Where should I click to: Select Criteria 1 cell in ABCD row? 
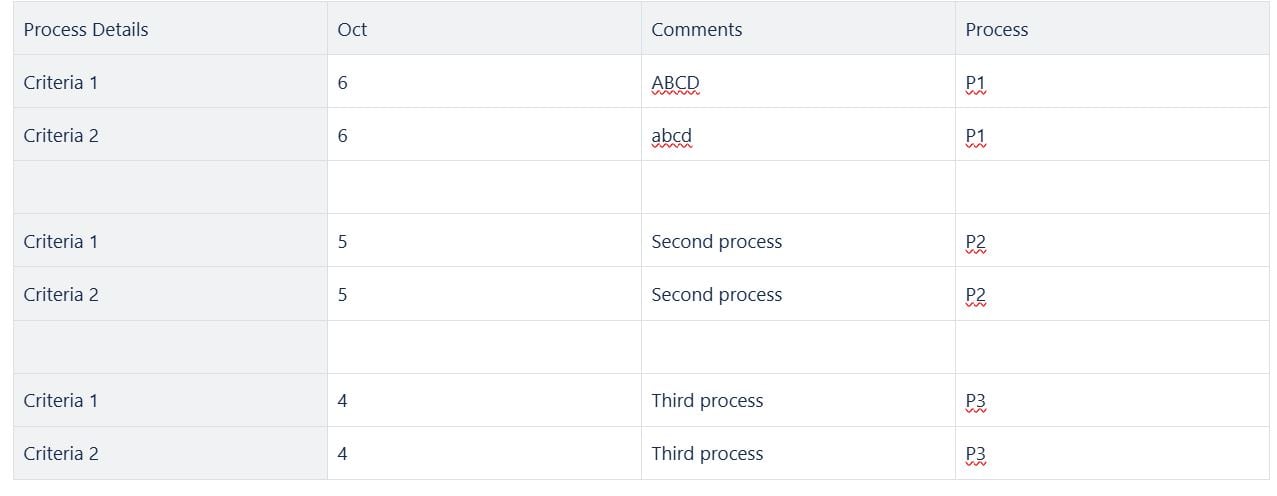(170, 82)
